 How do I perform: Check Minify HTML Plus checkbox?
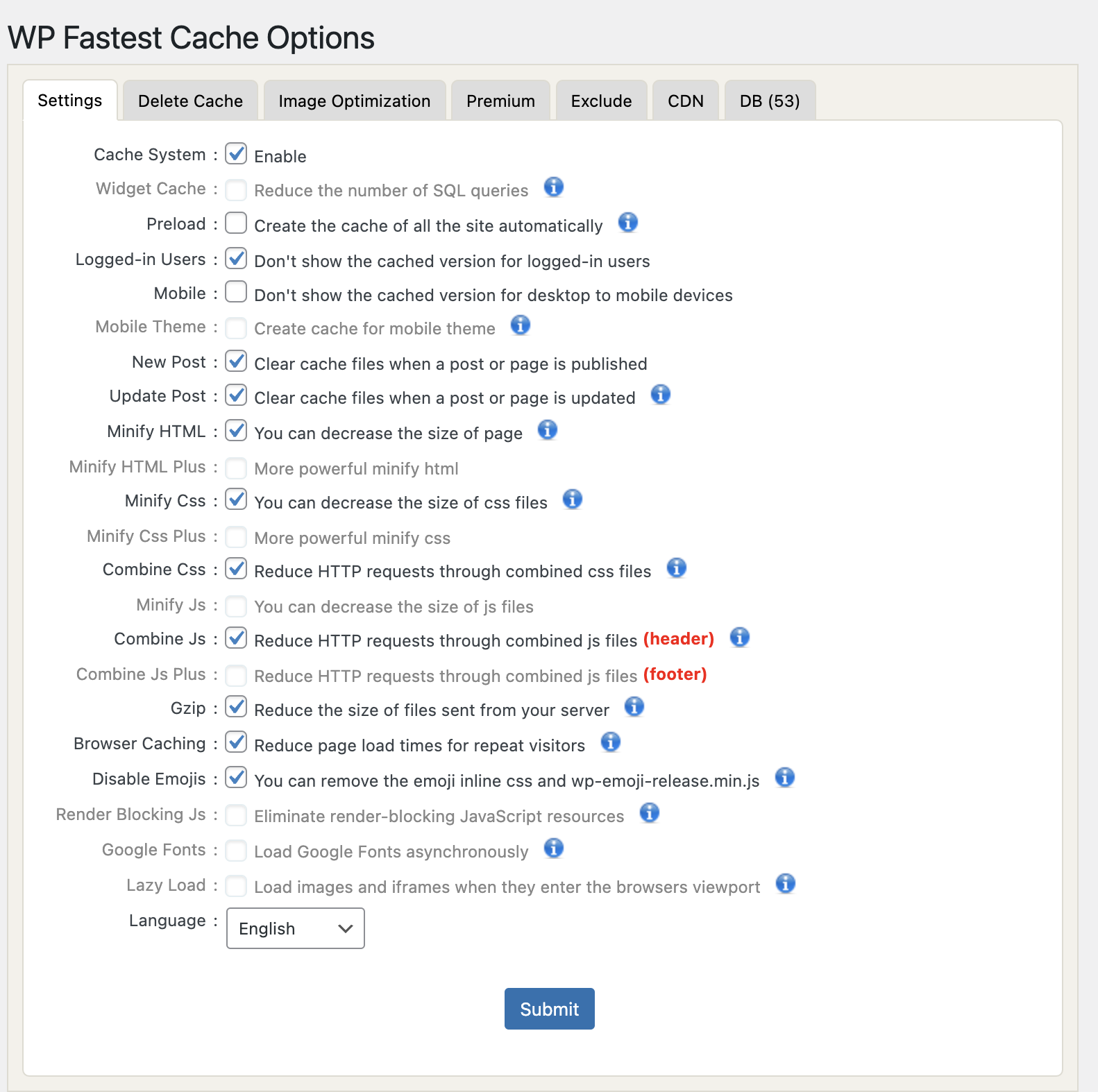coord(236,468)
